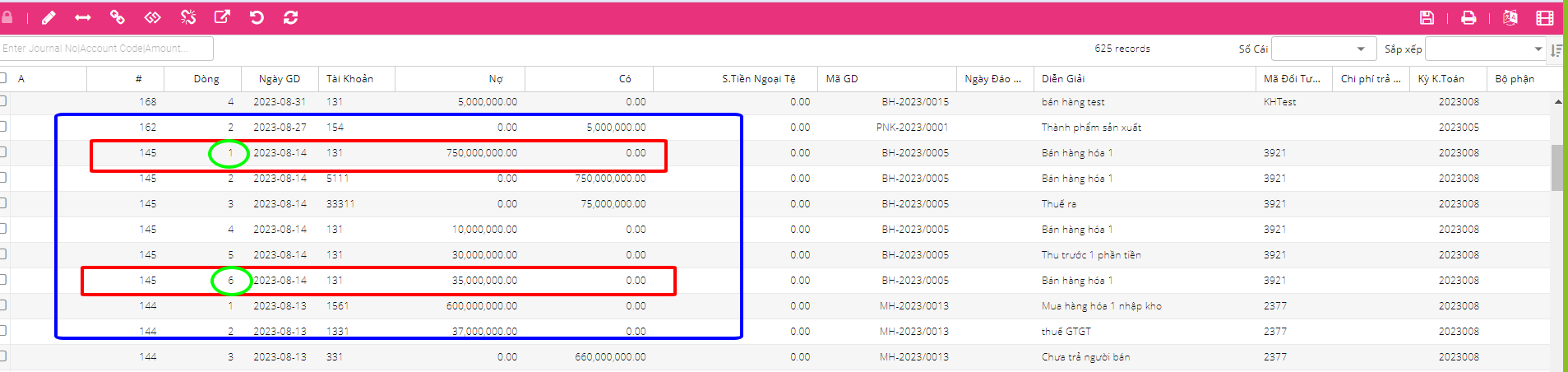Click the vertical scrollbar thumb of the grid
The width and height of the screenshot is (1568, 372).
(1557, 168)
